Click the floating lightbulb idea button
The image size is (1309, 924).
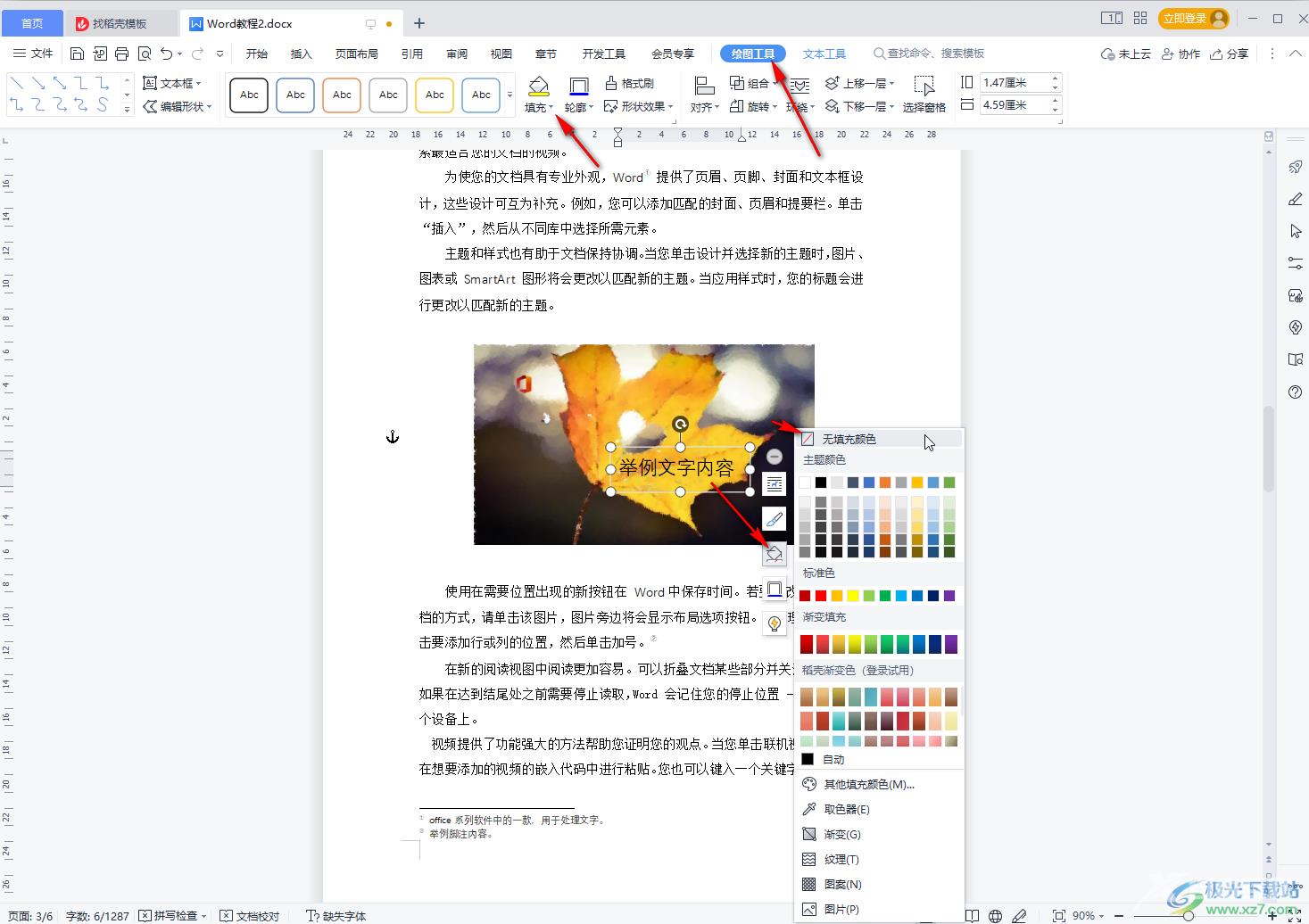point(775,623)
